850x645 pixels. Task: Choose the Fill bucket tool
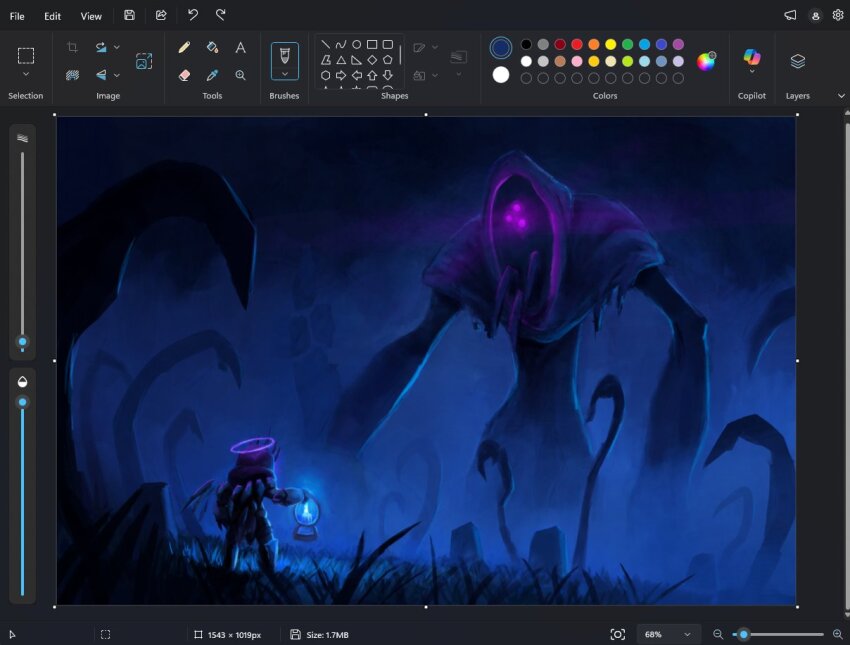[212, 47]
